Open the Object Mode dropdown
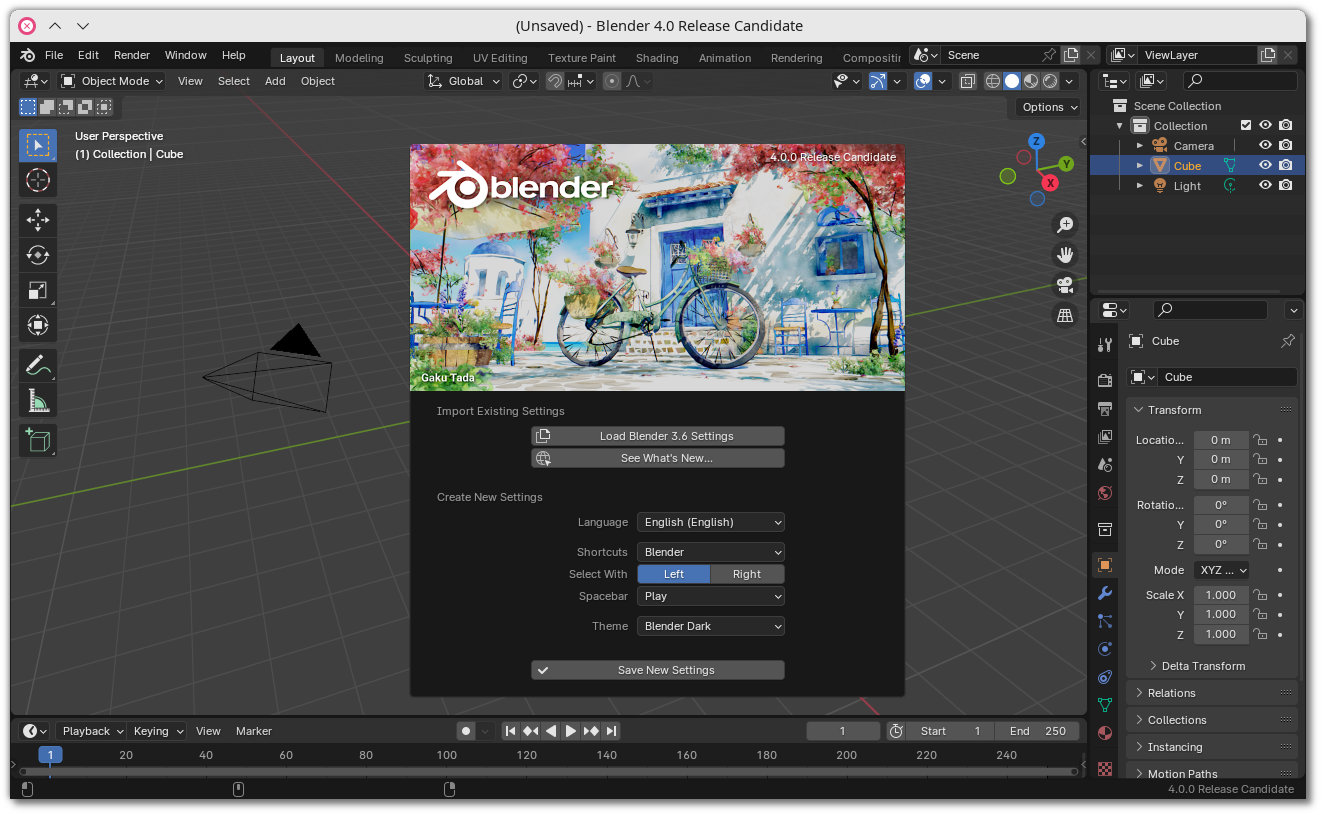The width and height of the screenshot is (1322, 815). 111,81
